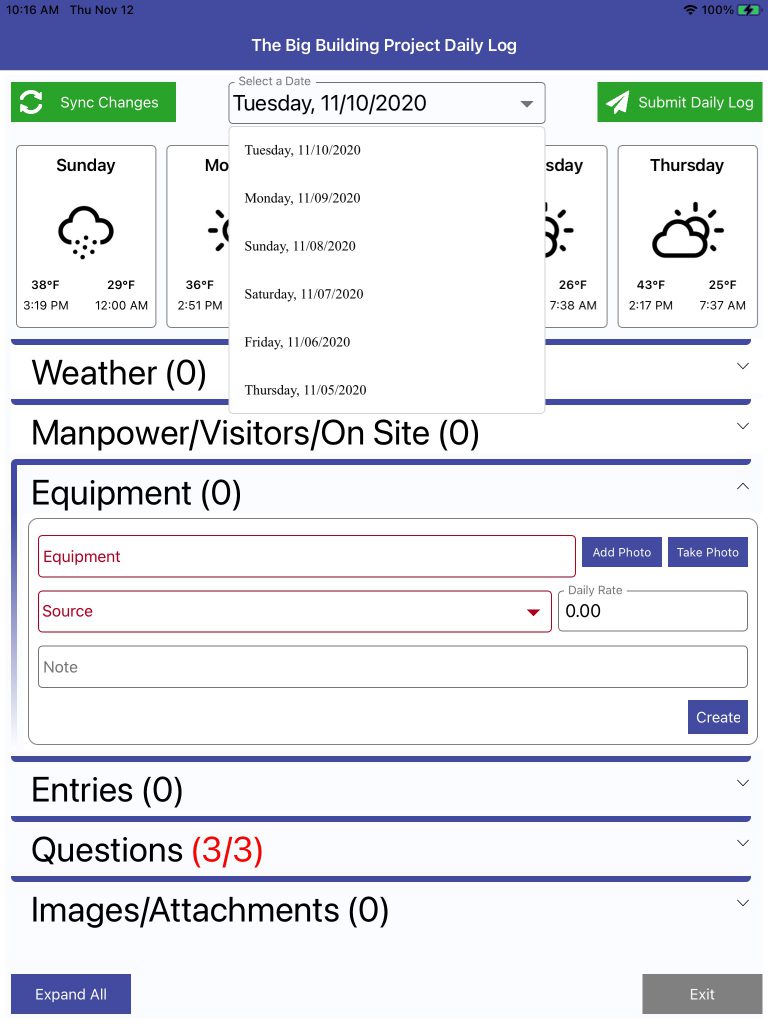Click Sunday's 38°F high temperature

45,285
